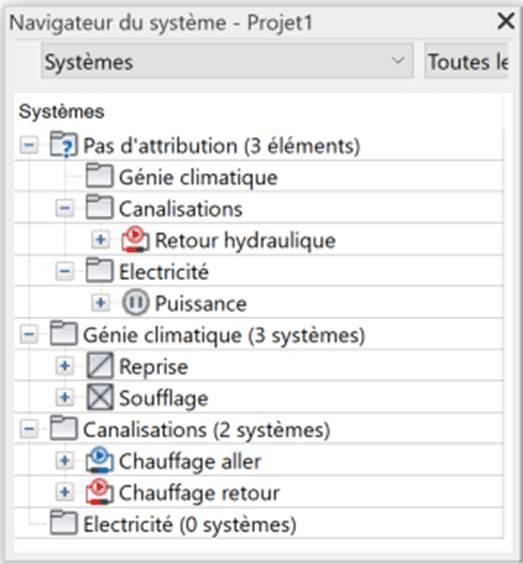The width and height of the screenshot is (523, 564).
Task: Expand the Chauffage retour node
Action: pos(65,492)
